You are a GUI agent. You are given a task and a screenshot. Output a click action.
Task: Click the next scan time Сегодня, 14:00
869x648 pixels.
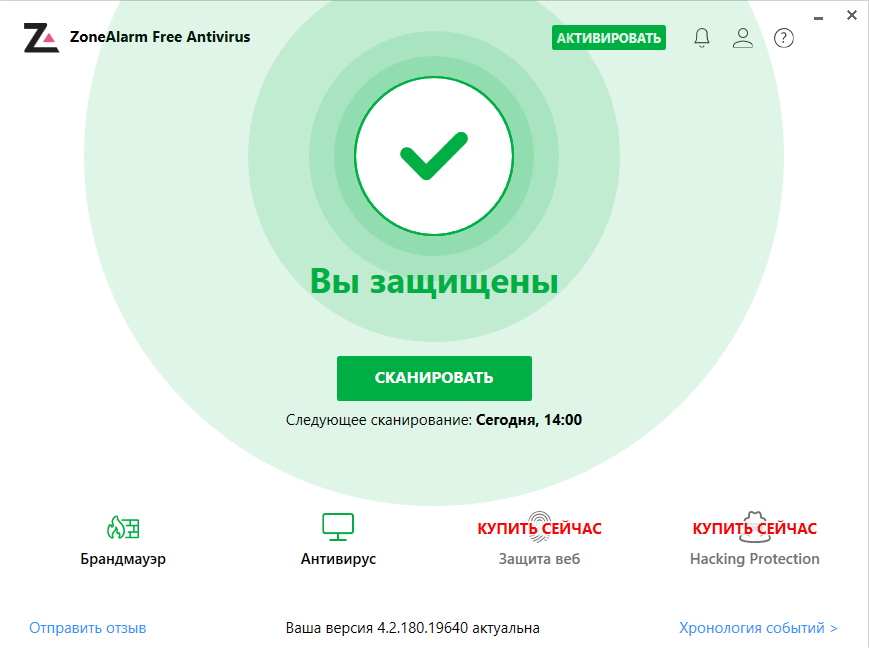[x=529, y=420]
